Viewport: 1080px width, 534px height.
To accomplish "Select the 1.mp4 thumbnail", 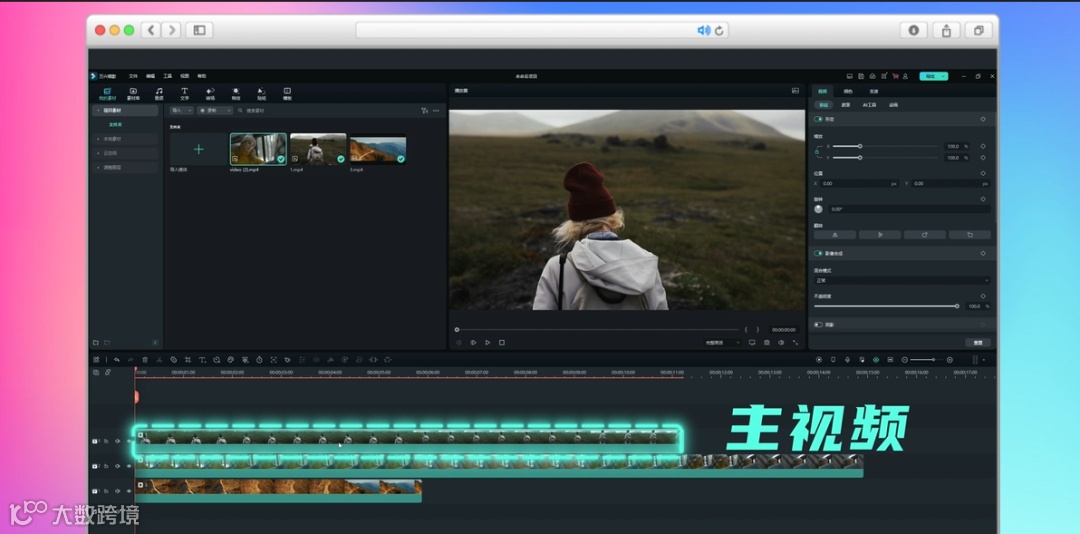I will (x=318, y=149).
